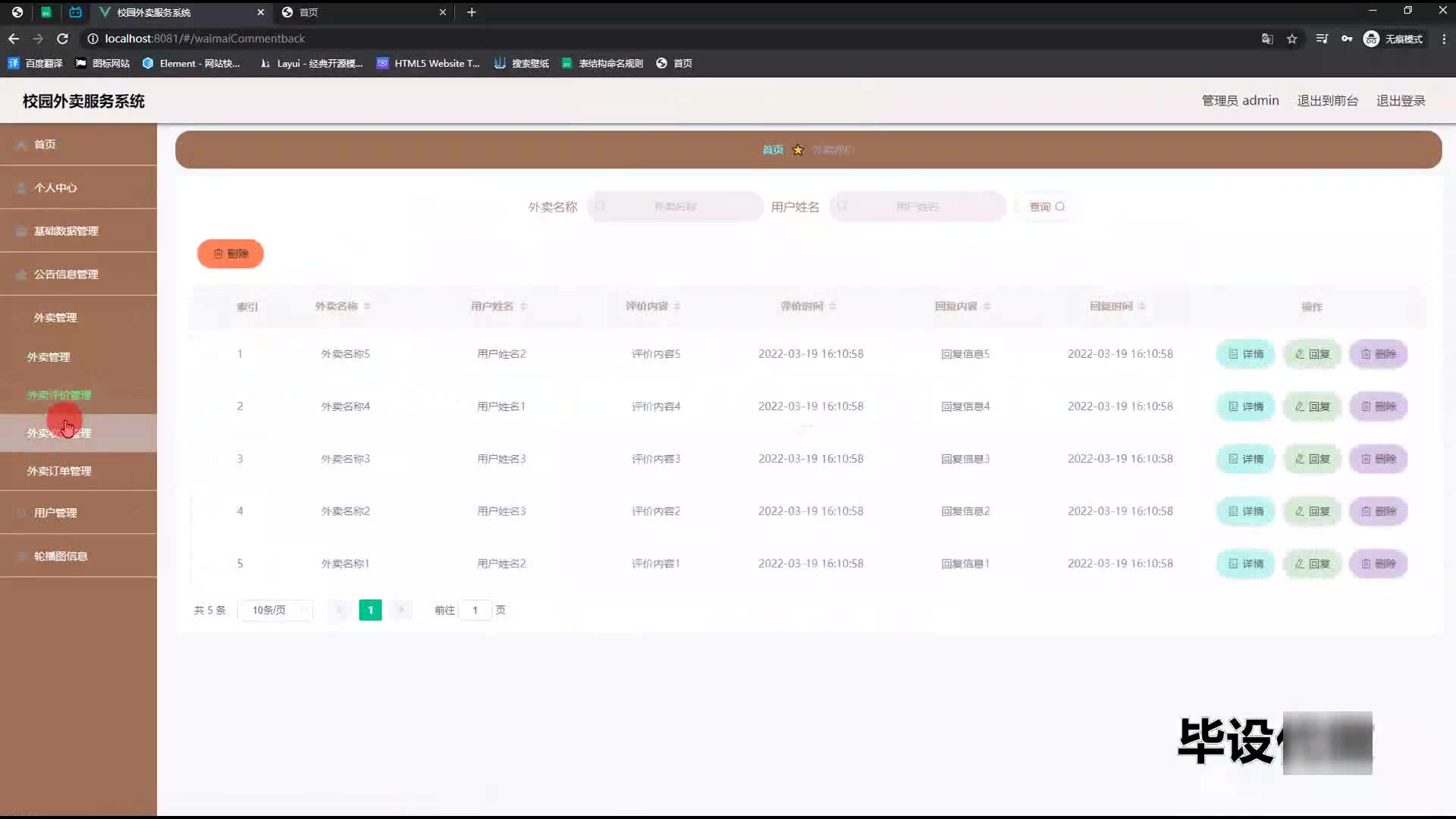This screenshot has height=819, width=1456.
Task: Click the next page arrow in pagination
Action: click(401, 610)
